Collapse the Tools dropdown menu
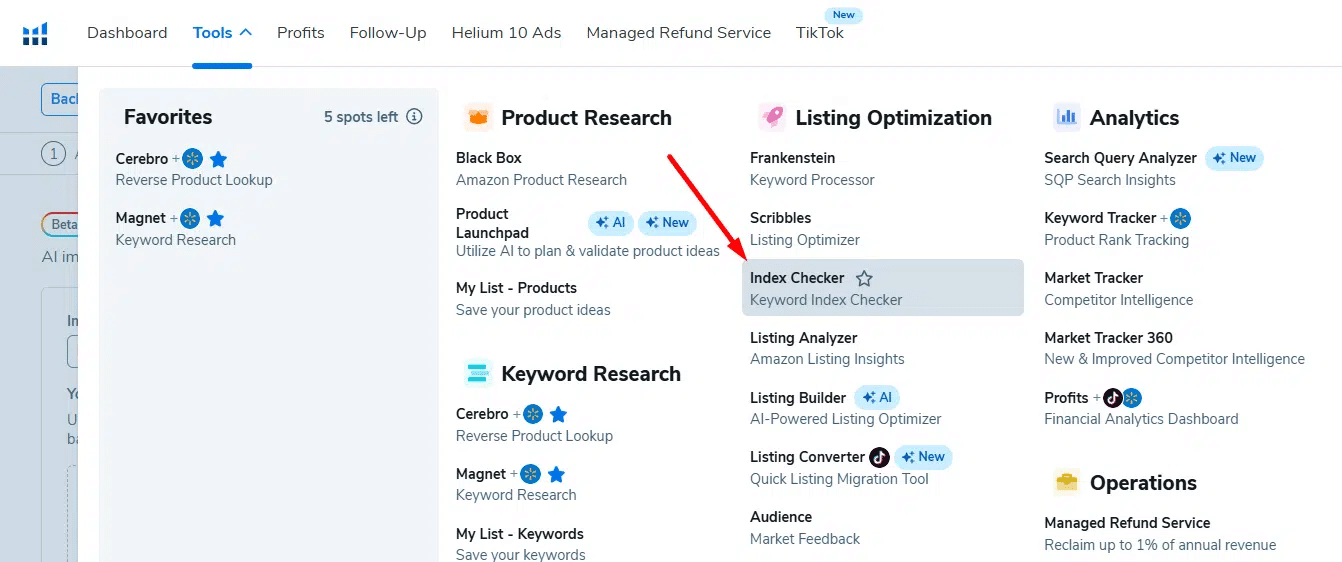The width and height of the screenshot is (1342, 562). (x=222, y=33)
